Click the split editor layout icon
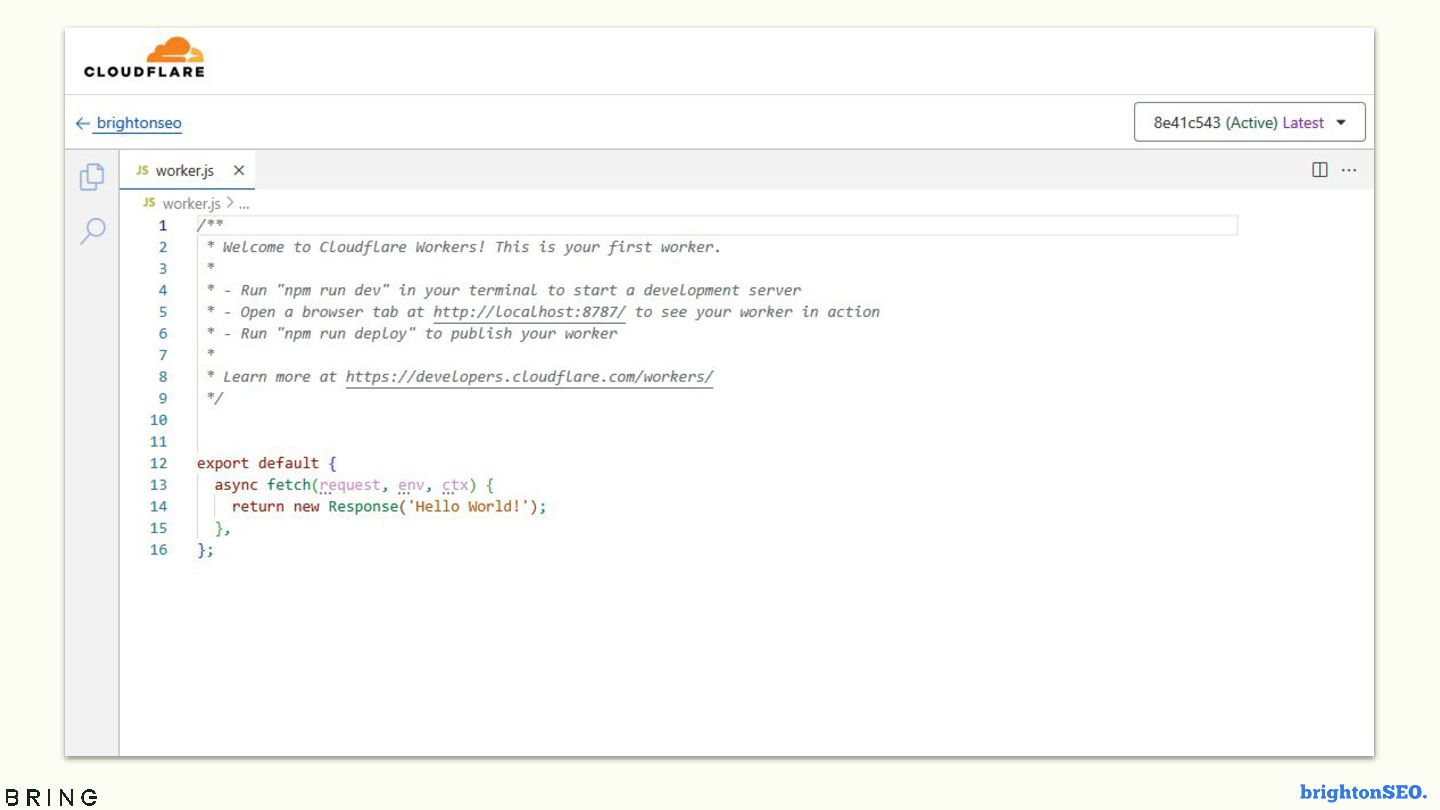This screenshot has width=1440, height=810. point(1320,170)
